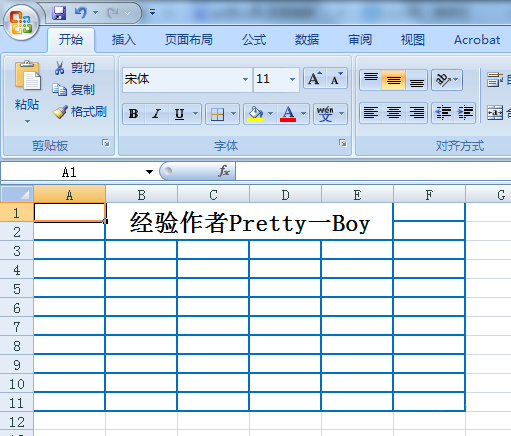Screen dimensions: 511x436
Task: Align text left
Action: (x=371, y=113)
